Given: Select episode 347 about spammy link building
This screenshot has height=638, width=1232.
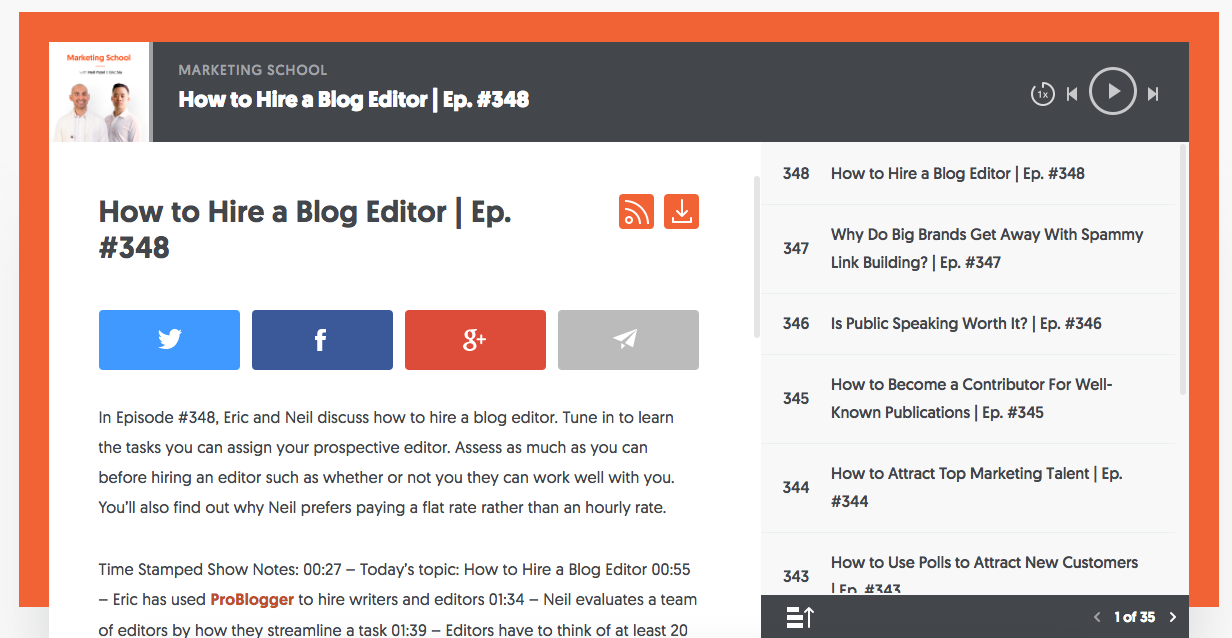Looking at the screenshot, I should coord(985,248).
